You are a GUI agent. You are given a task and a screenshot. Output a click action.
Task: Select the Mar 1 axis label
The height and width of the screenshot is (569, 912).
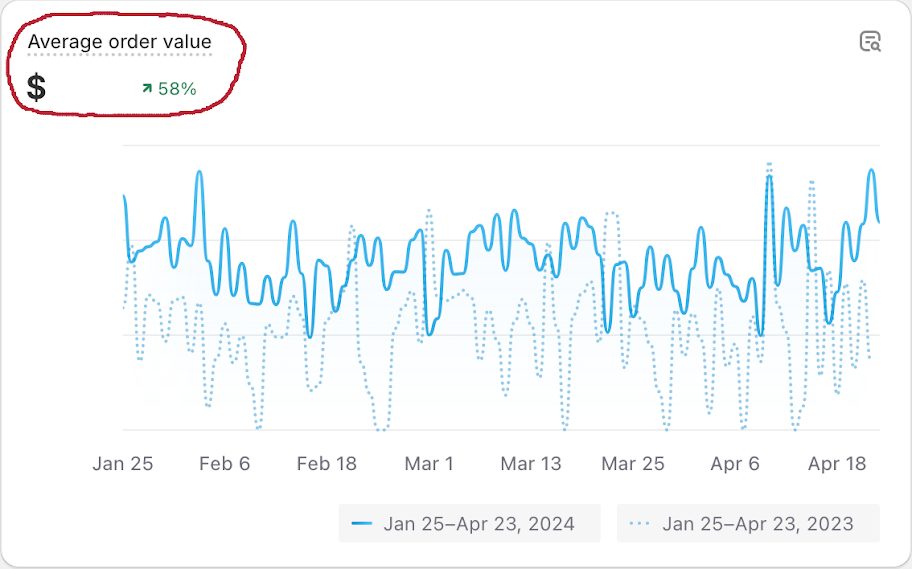tap(429, 464)
